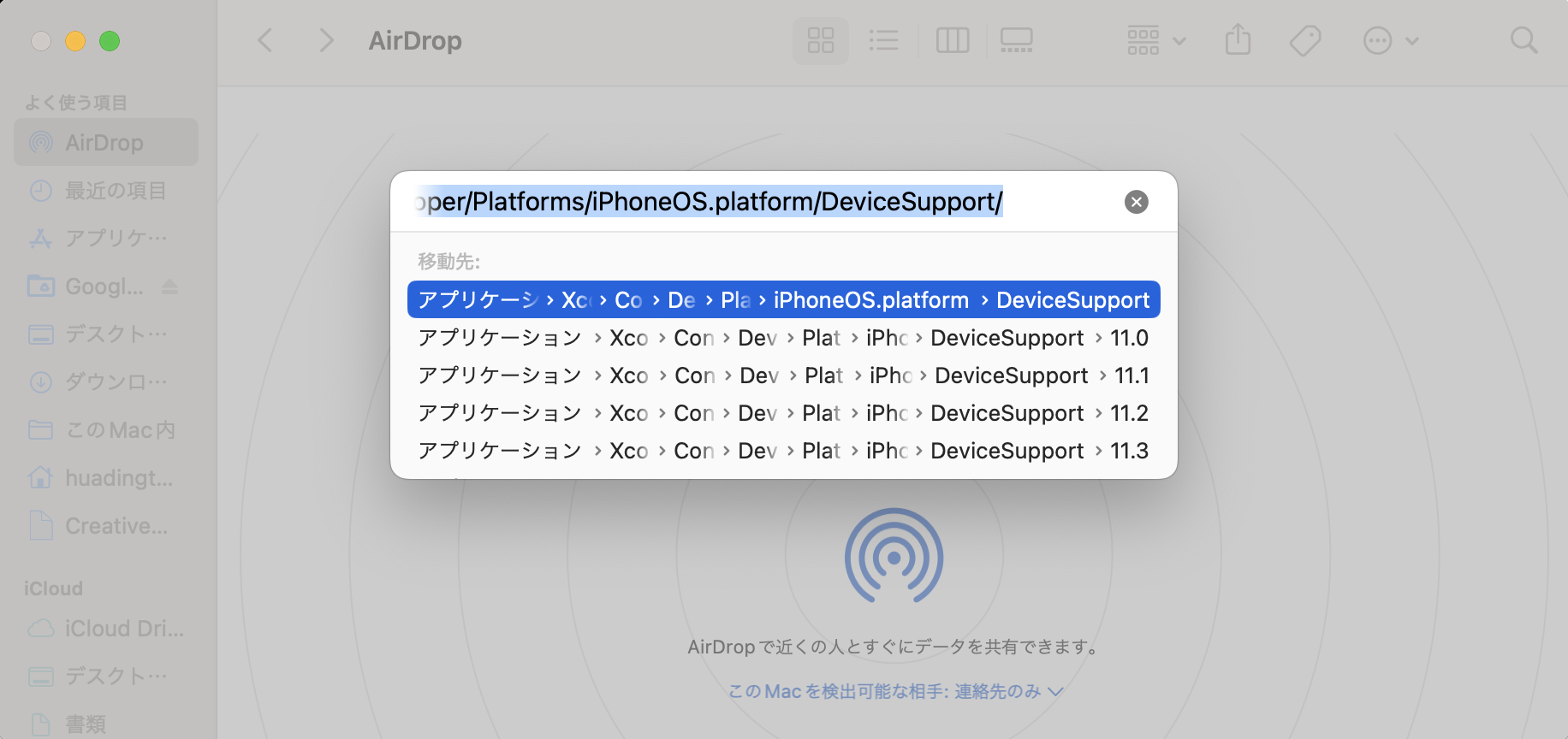This screenshot has height=739, width=1568.
Task: Open アプリケ… applications in sidebar
Action: pos(106,238)
